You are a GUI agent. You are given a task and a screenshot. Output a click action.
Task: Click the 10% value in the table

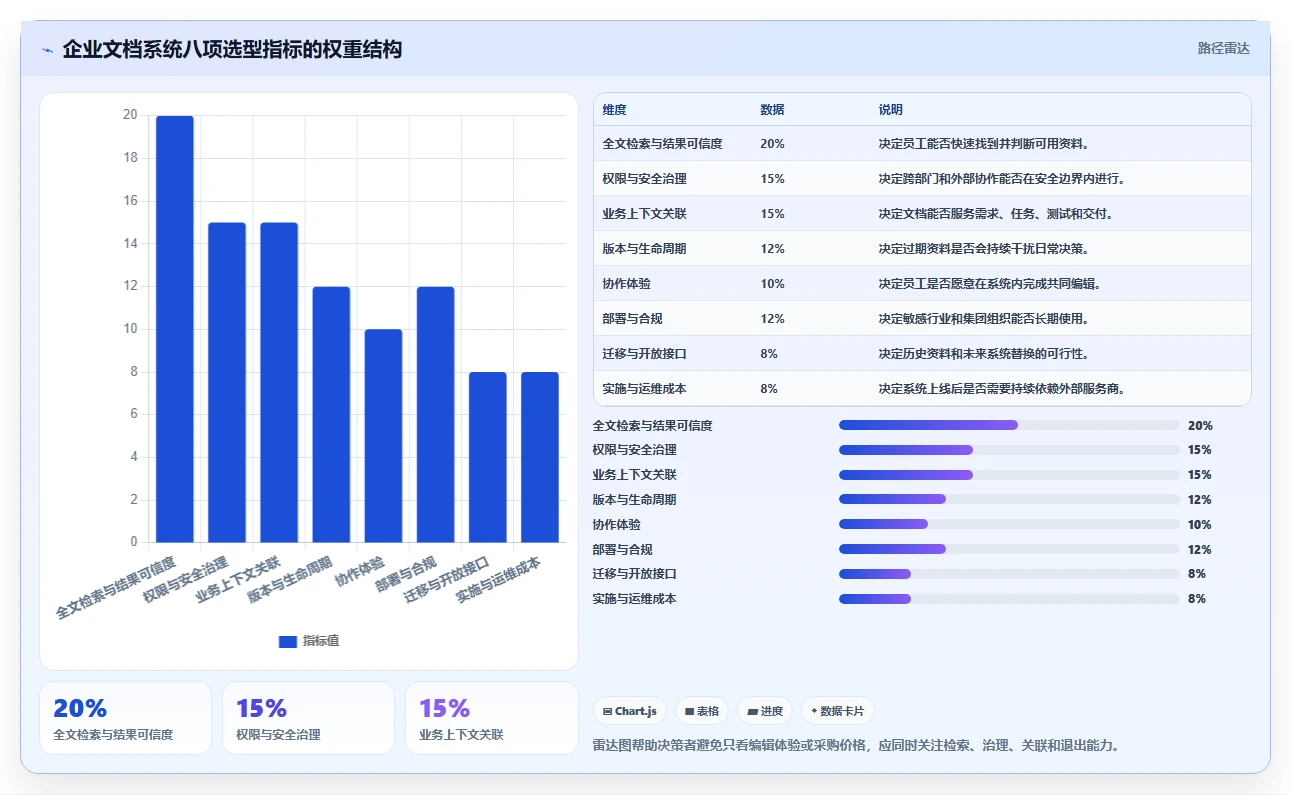pyautogui.click(x=772, y=284)
